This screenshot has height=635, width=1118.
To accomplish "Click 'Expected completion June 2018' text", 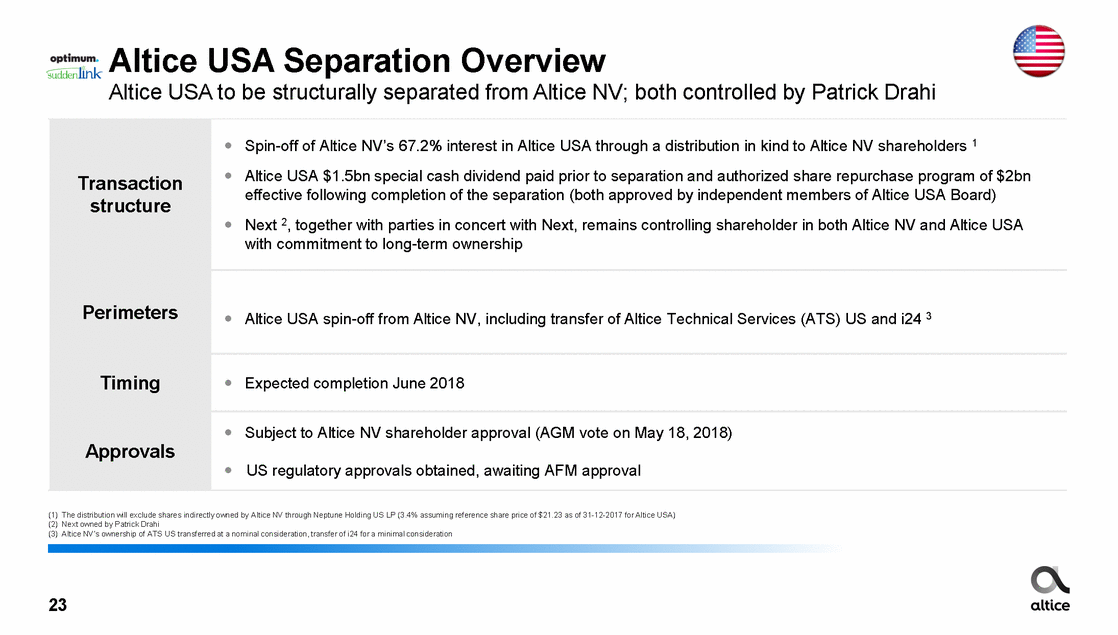I will coord(354,383).
